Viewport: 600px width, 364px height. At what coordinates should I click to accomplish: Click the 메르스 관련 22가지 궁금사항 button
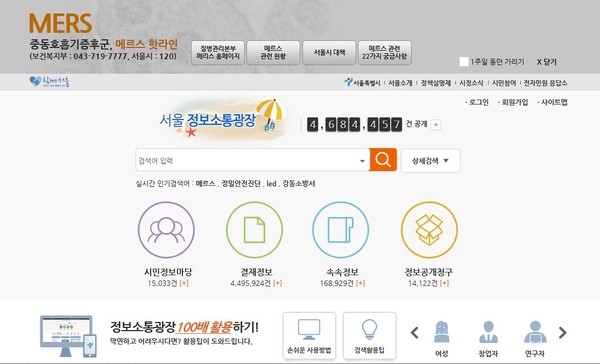pyautogui.click(x=385, y=52)
